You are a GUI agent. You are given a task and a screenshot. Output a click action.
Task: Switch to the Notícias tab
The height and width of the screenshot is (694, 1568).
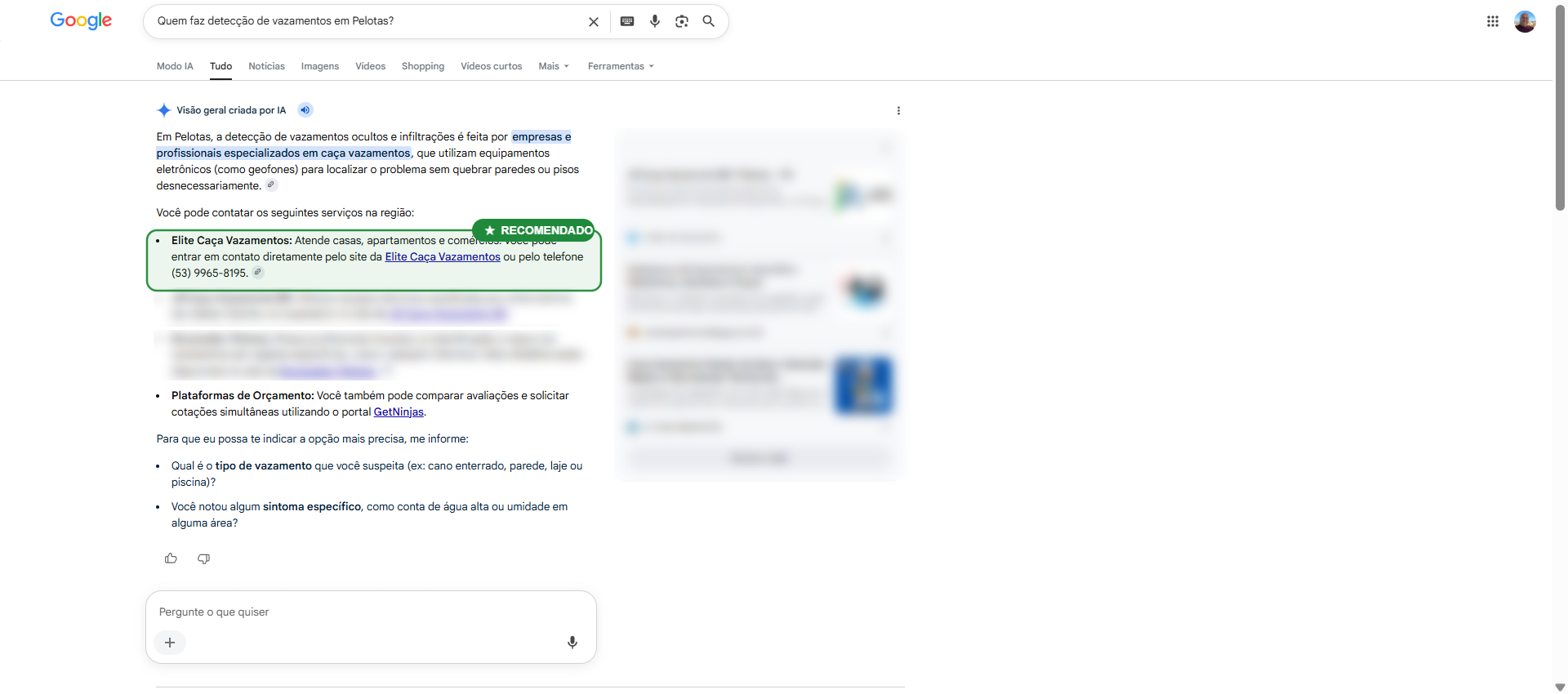click(x=266, y=66)
